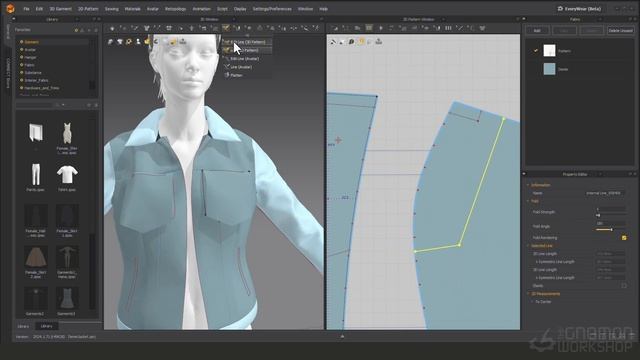The image size is (640, 360).
Task: Open the Animation menu
Action: point(201,9)
